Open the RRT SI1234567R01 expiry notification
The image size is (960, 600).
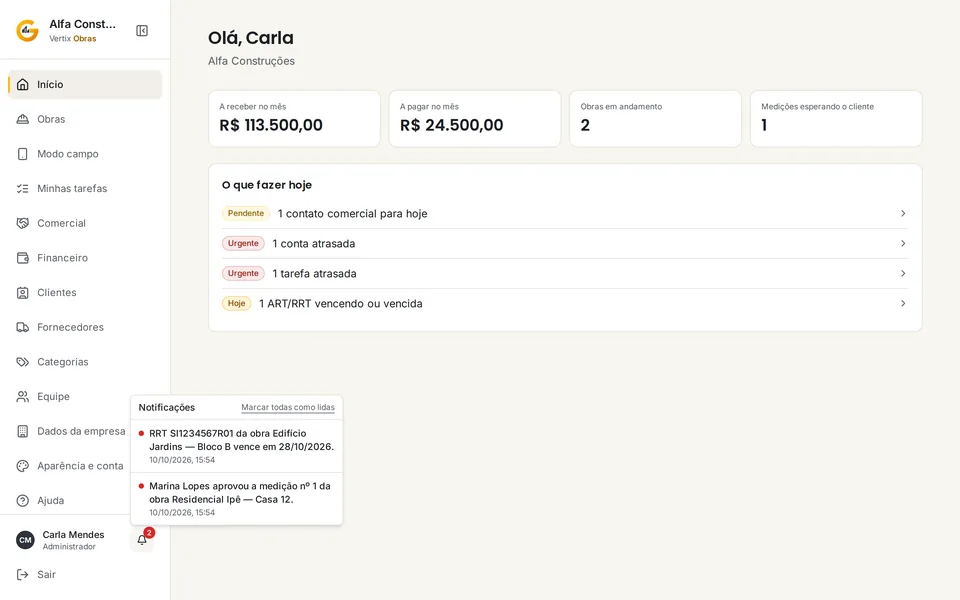(x=236, y=446)
